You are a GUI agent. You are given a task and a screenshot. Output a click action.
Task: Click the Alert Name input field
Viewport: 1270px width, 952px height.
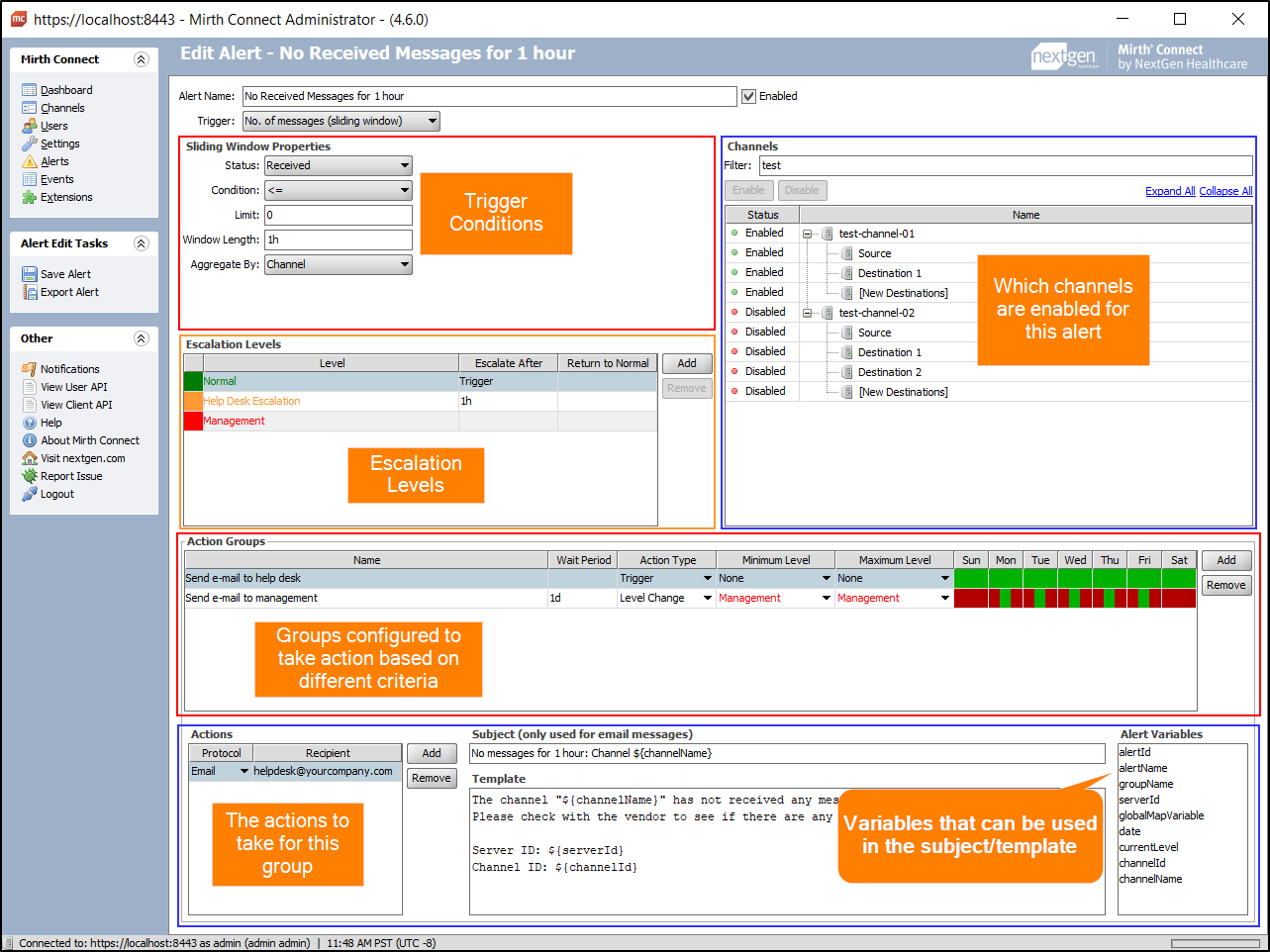tap(490, 96)
